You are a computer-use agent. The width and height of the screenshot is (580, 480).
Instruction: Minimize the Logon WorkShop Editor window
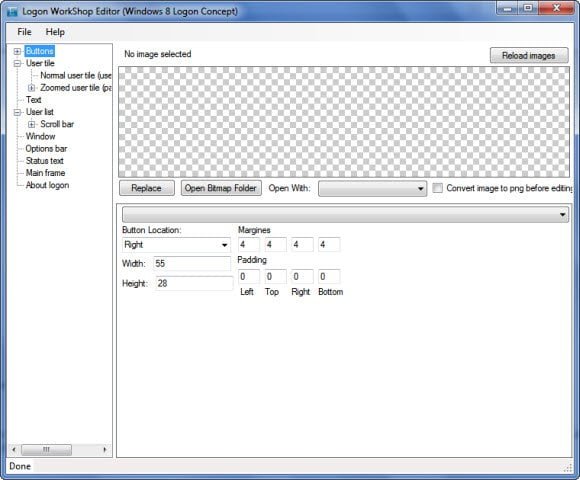(x=508, y=9)
